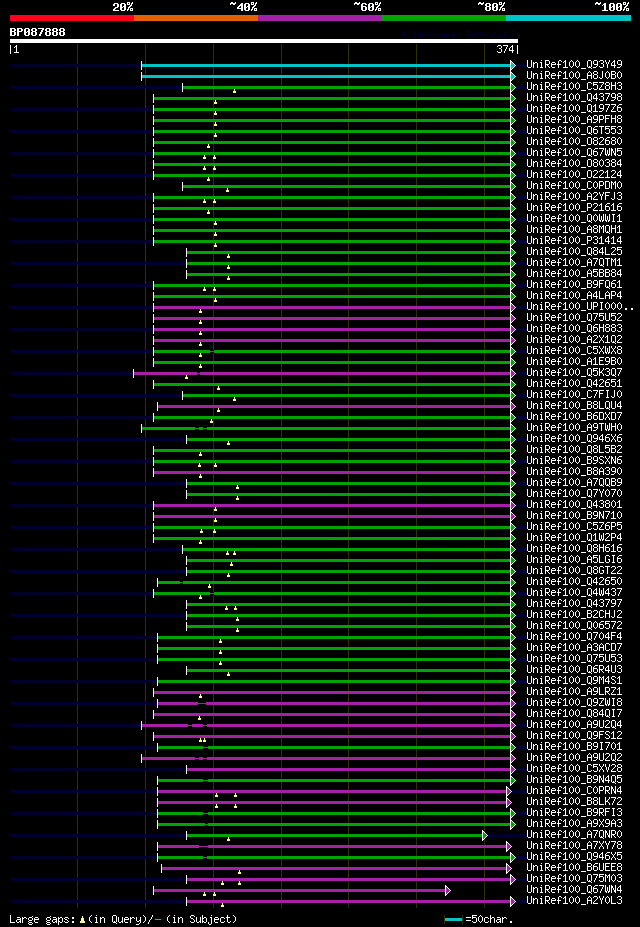Image resolution: width=640 pixels, height=927 pixels.
Task: Click the orange ~40% identity legend segment
Action: [x=196, y=18]
